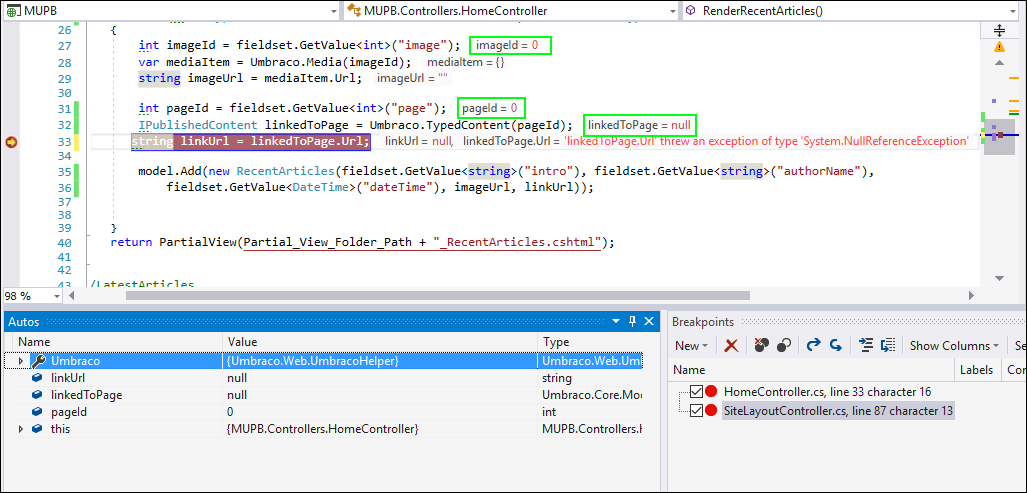The width and height of the screenshot is (1027, 493).
Task: Open the New breakpoint dropdown
Action: tap(691, 346)
